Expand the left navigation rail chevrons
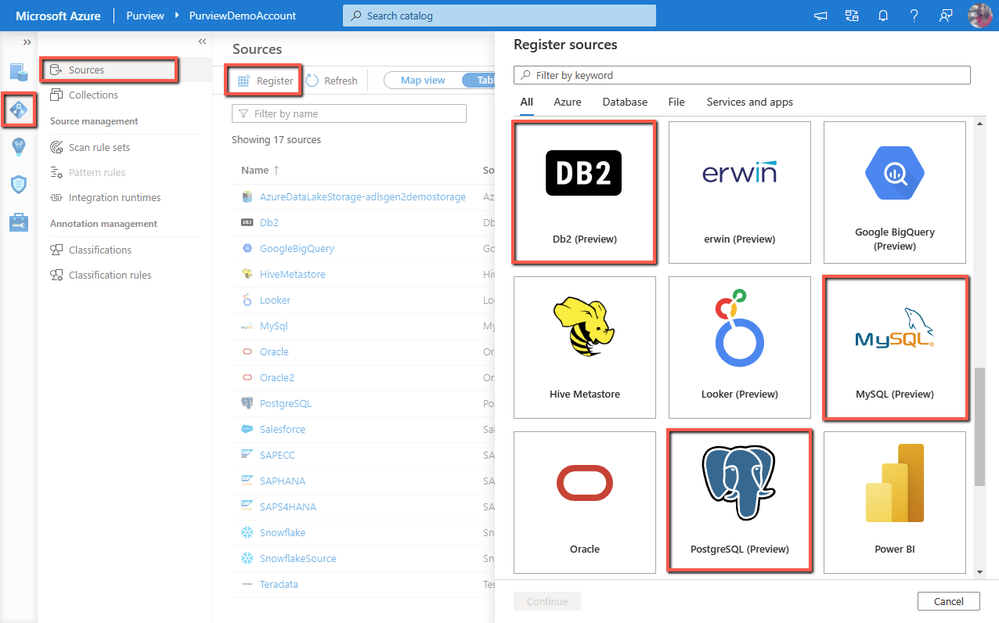 pos(27,42)
